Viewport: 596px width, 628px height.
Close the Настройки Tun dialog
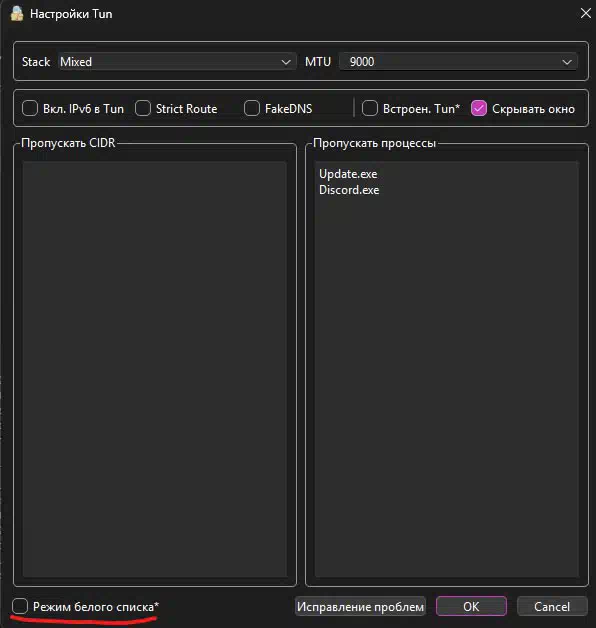coord(586,13)
